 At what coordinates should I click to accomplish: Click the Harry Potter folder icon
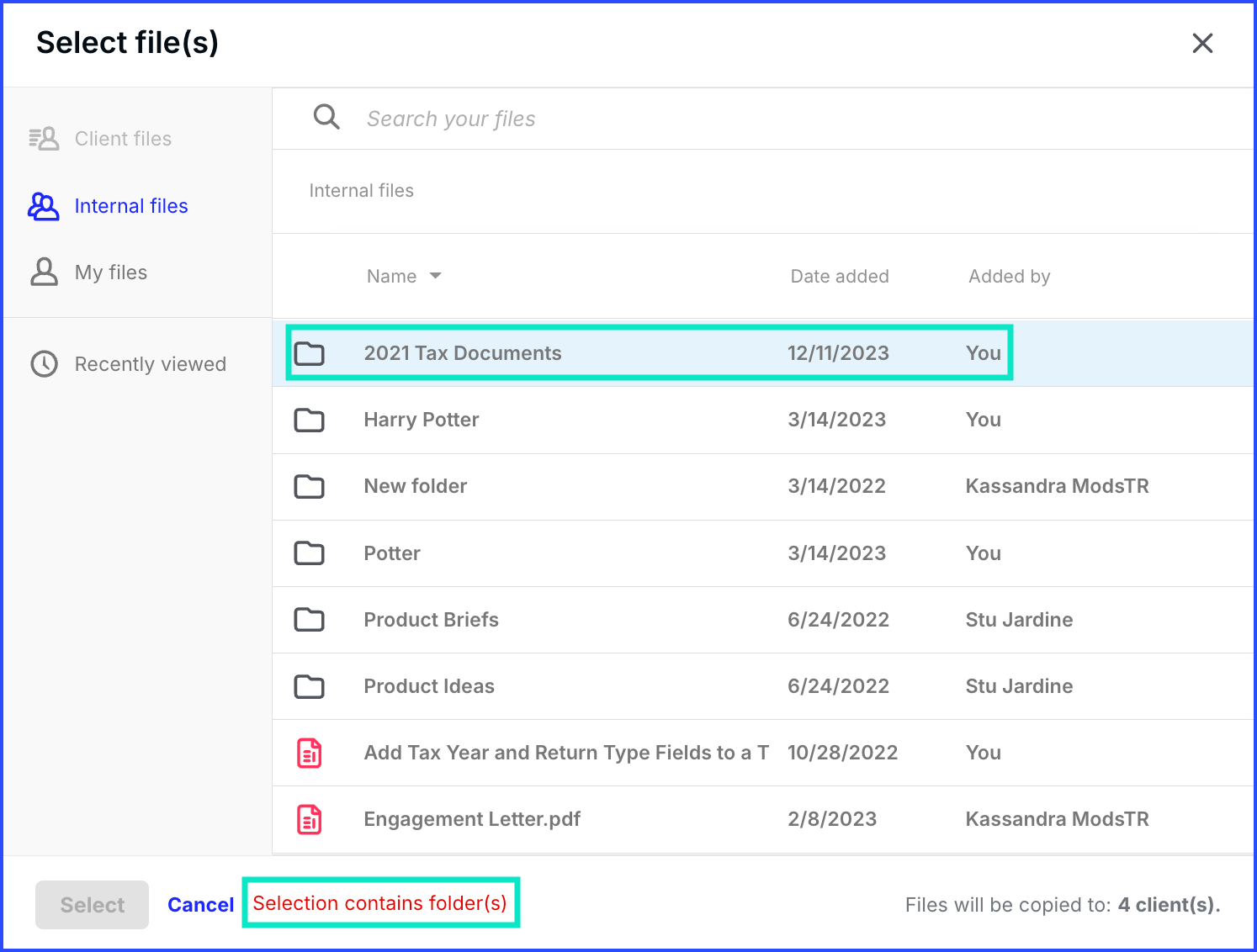(x=309, y=420)
